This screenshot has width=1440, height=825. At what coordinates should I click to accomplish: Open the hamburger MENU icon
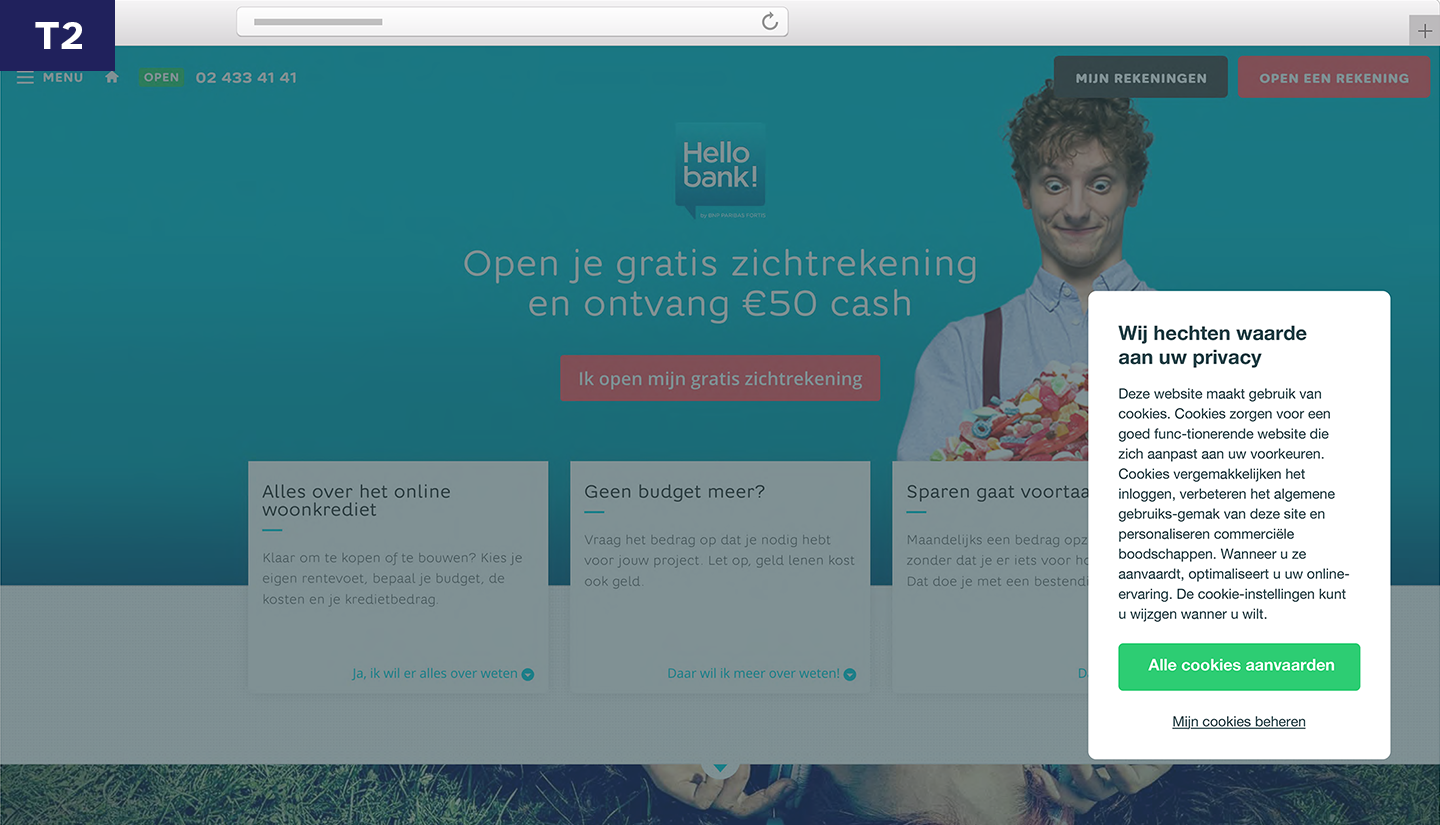pos(25,78)
